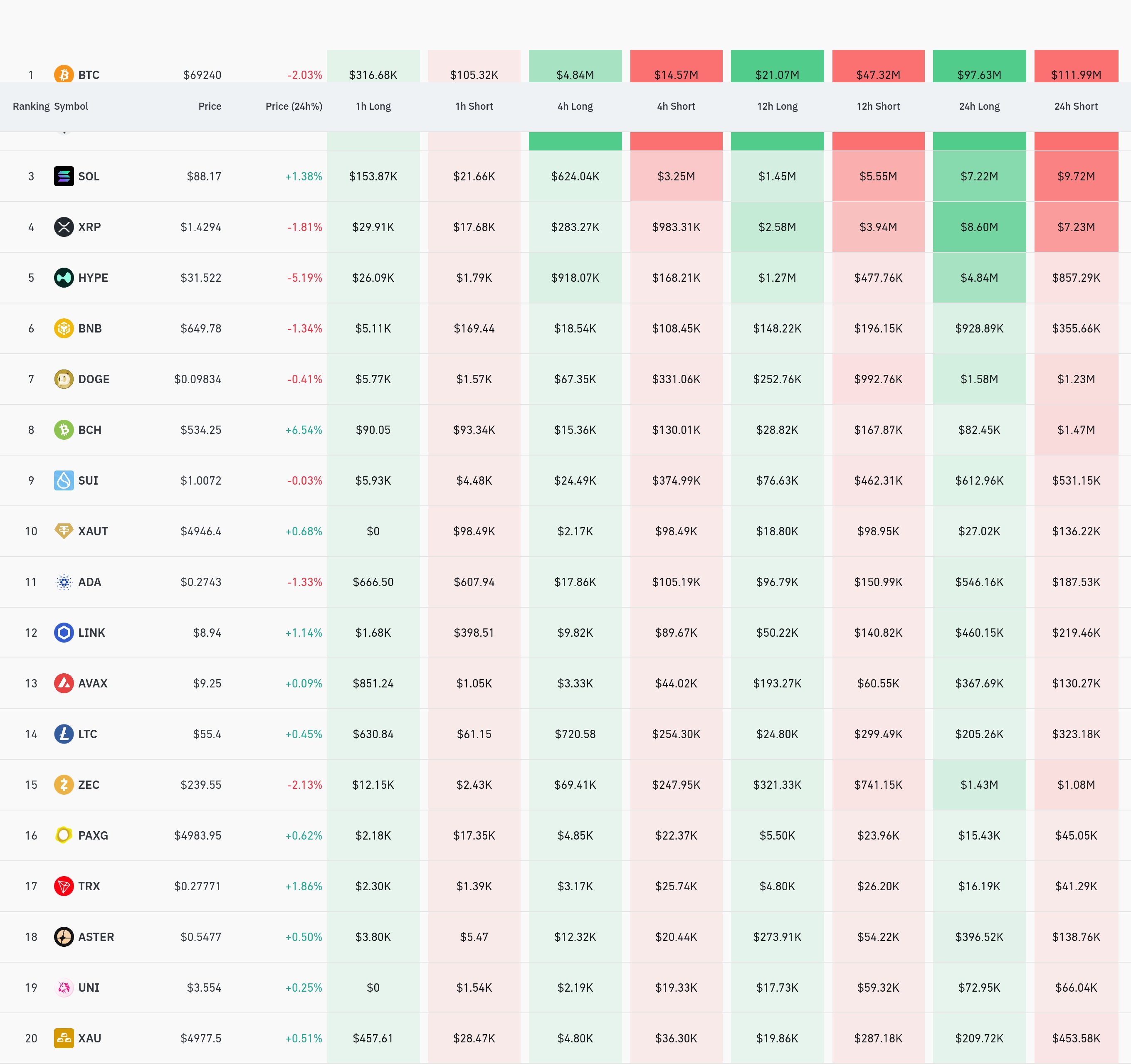Sort by the Ranking column header

(x=31, y=106)
